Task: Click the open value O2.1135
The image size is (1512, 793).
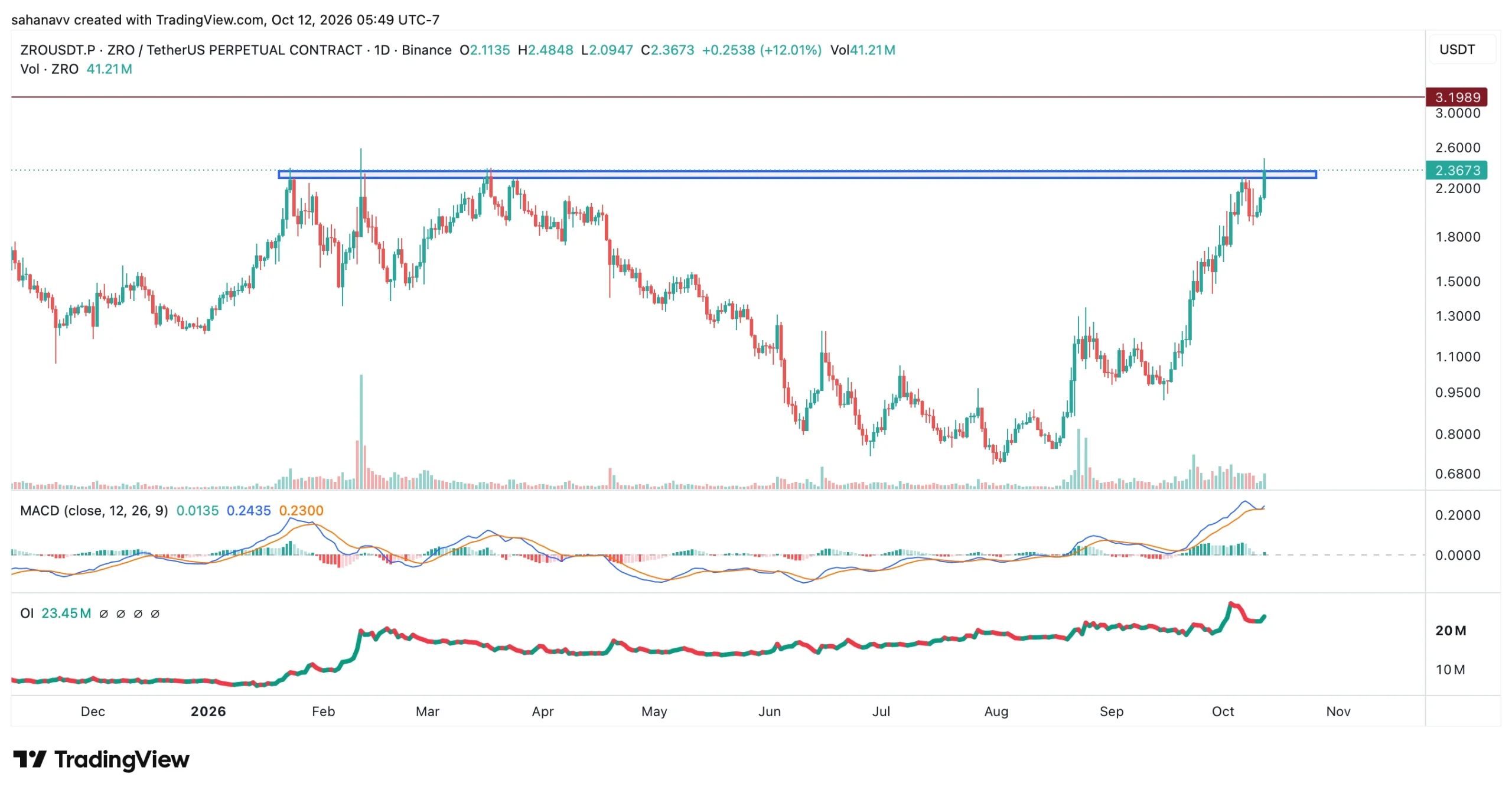Action: 484,50
